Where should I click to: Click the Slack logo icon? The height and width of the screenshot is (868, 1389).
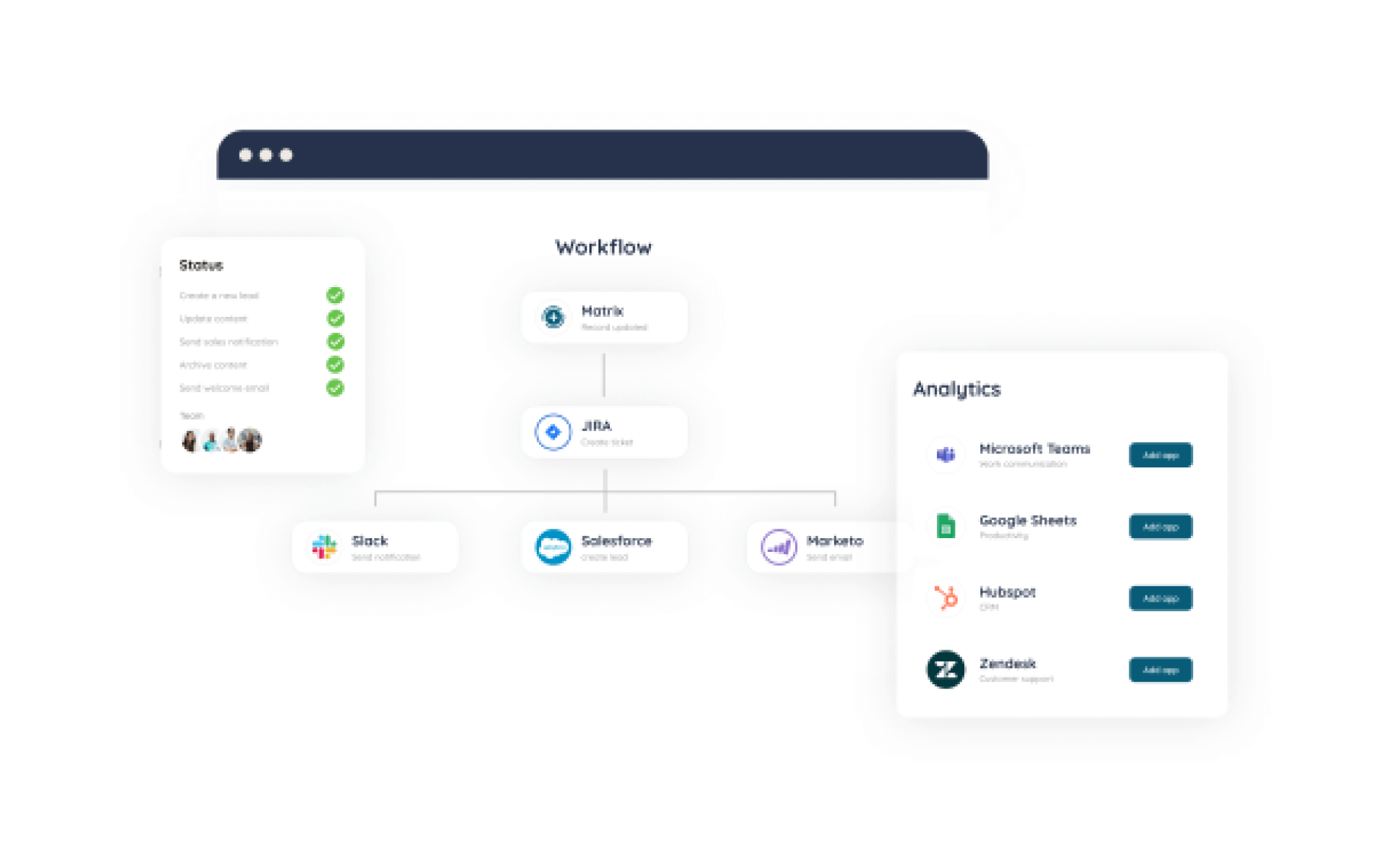(x=324, y=547)
